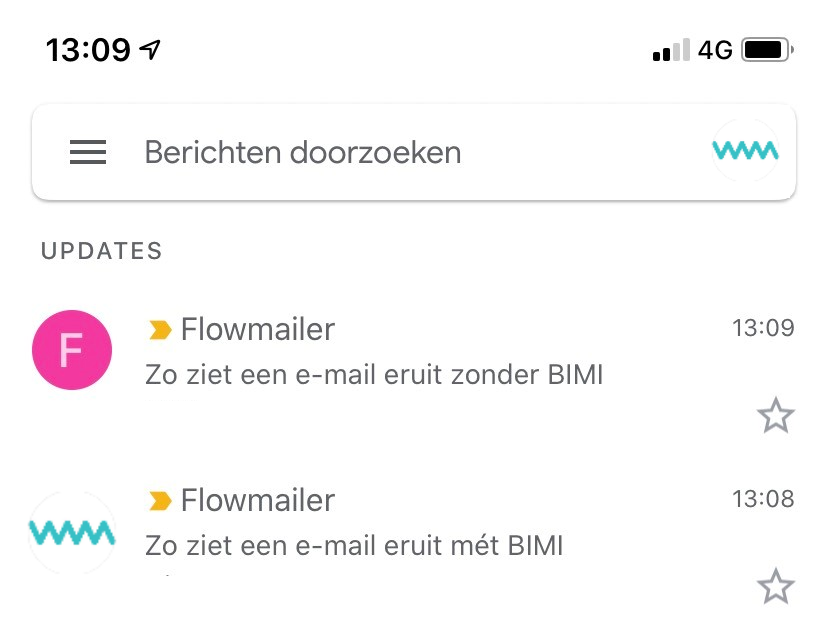The width and height of the screenshot is (828, 627).
Task: Tap Flowmailer sender name on 13:09 email
Action: point(257,329)
